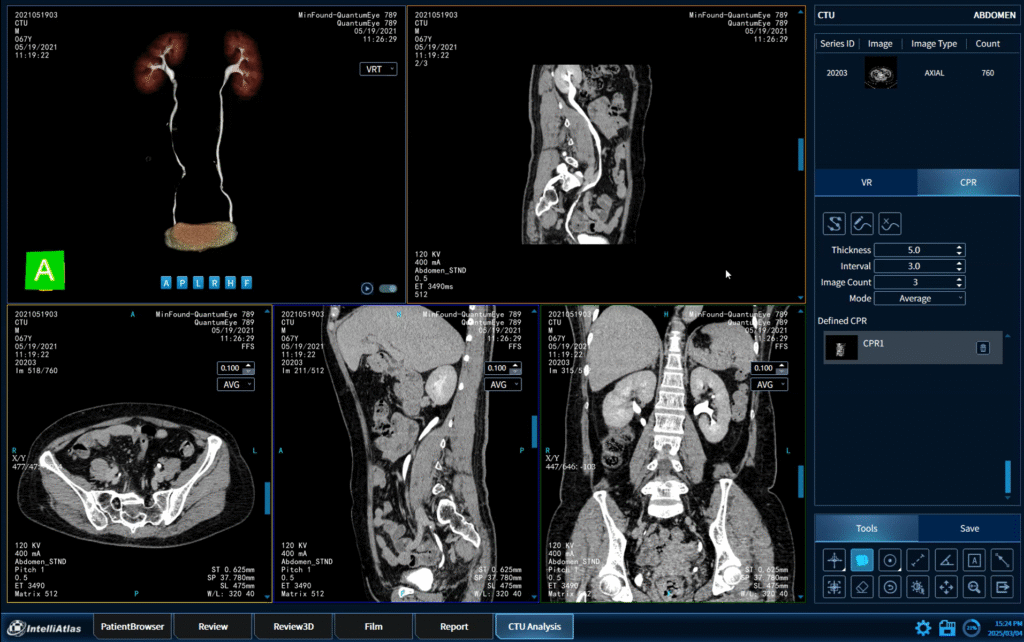Open the CTU Analysis tab

pyautogui.click(x=534, y=626)
